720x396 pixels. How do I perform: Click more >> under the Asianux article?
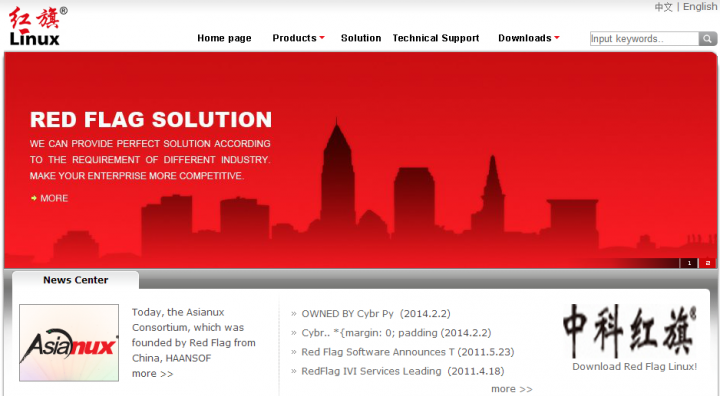[152, 373]
